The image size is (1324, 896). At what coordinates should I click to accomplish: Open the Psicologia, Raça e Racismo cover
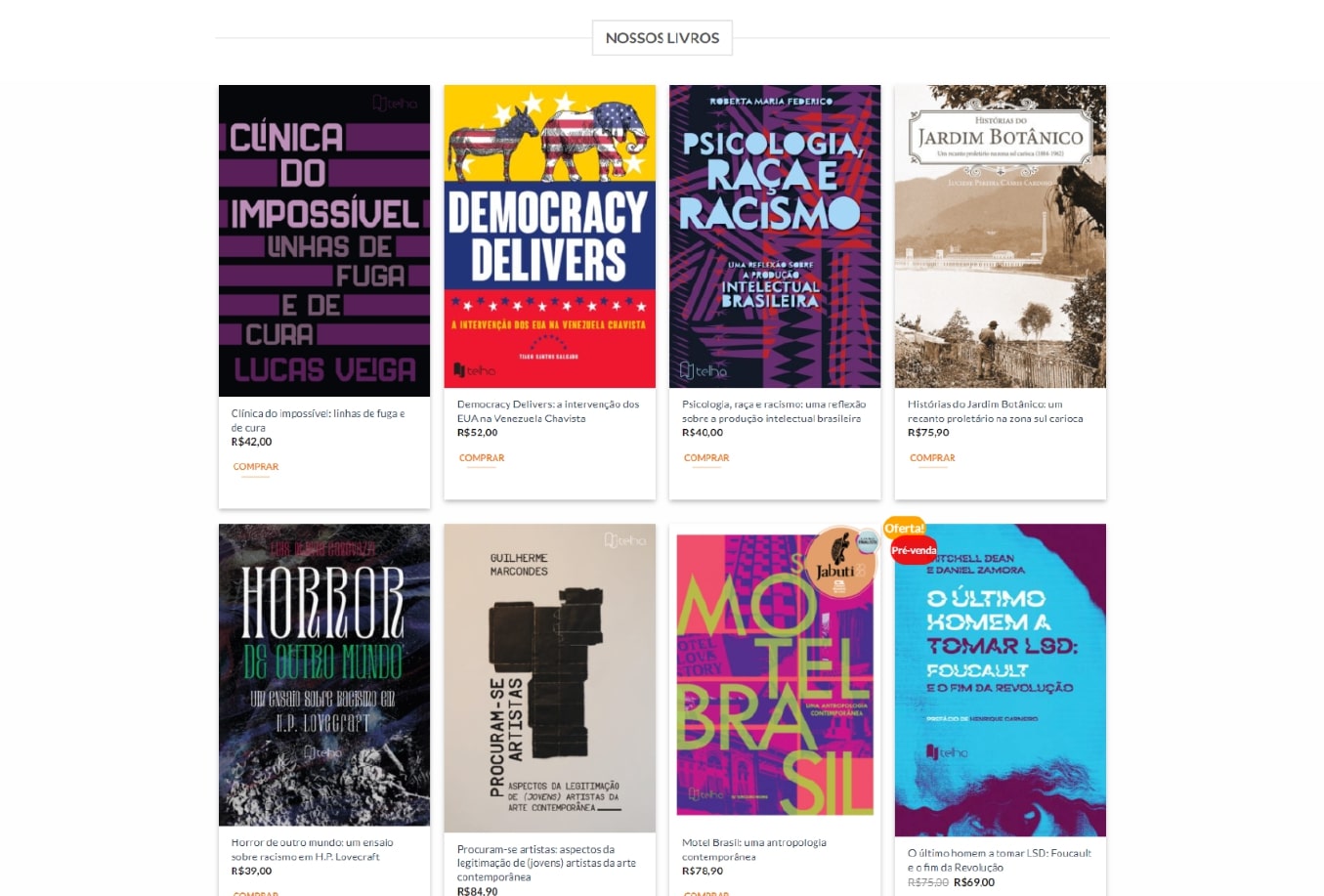pos(775,236)
